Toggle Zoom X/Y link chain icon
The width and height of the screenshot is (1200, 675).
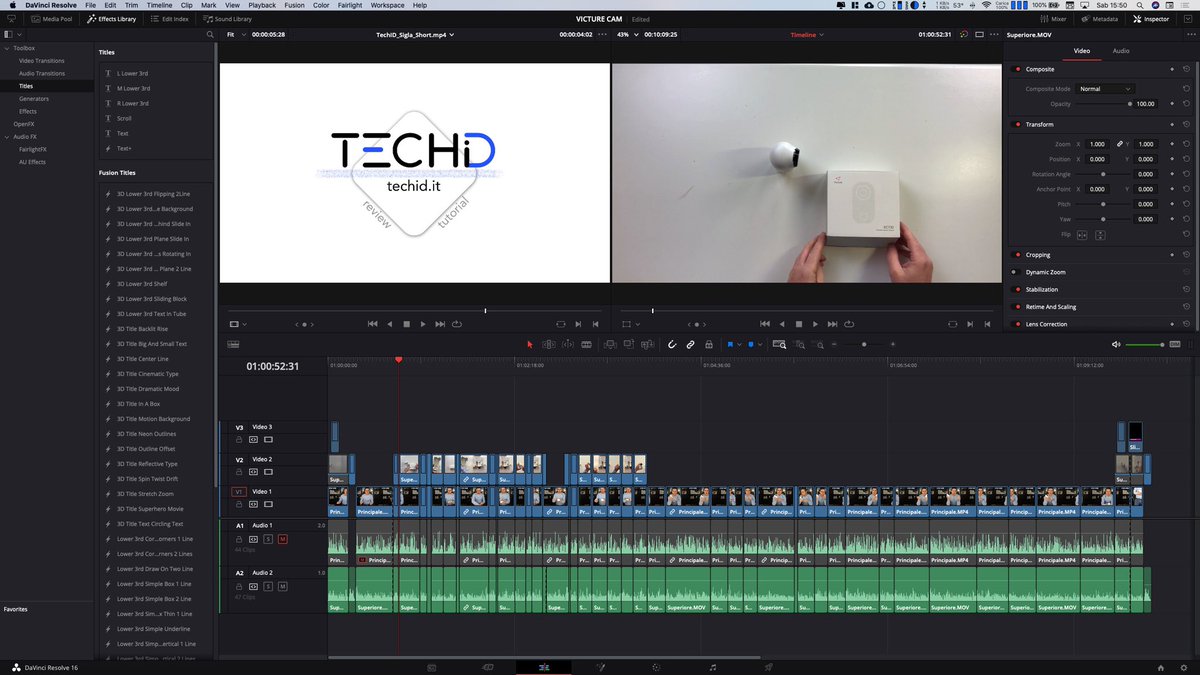coord(1120,144)
